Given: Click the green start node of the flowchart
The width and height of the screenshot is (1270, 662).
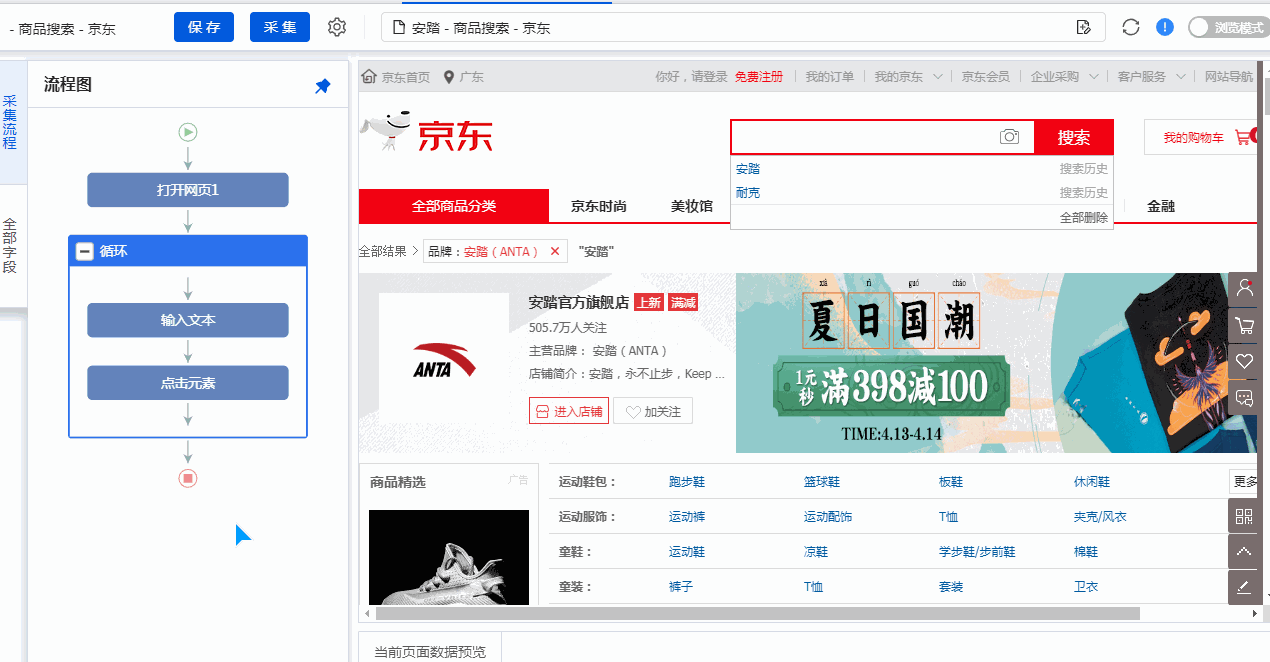Looking at the screenshot, I should (188, 132).
